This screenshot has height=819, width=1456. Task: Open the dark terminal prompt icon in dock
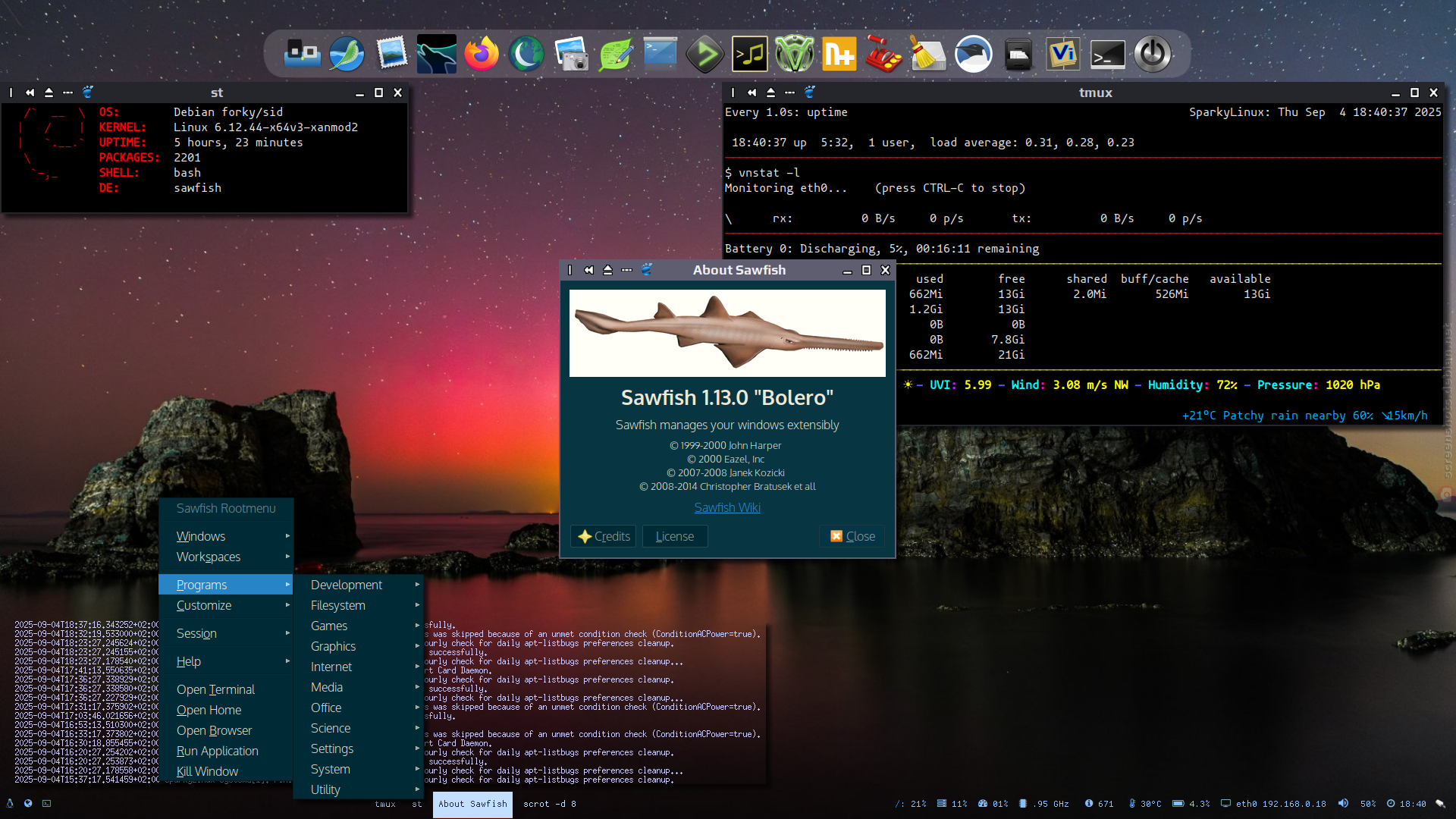pos(1108,55)
